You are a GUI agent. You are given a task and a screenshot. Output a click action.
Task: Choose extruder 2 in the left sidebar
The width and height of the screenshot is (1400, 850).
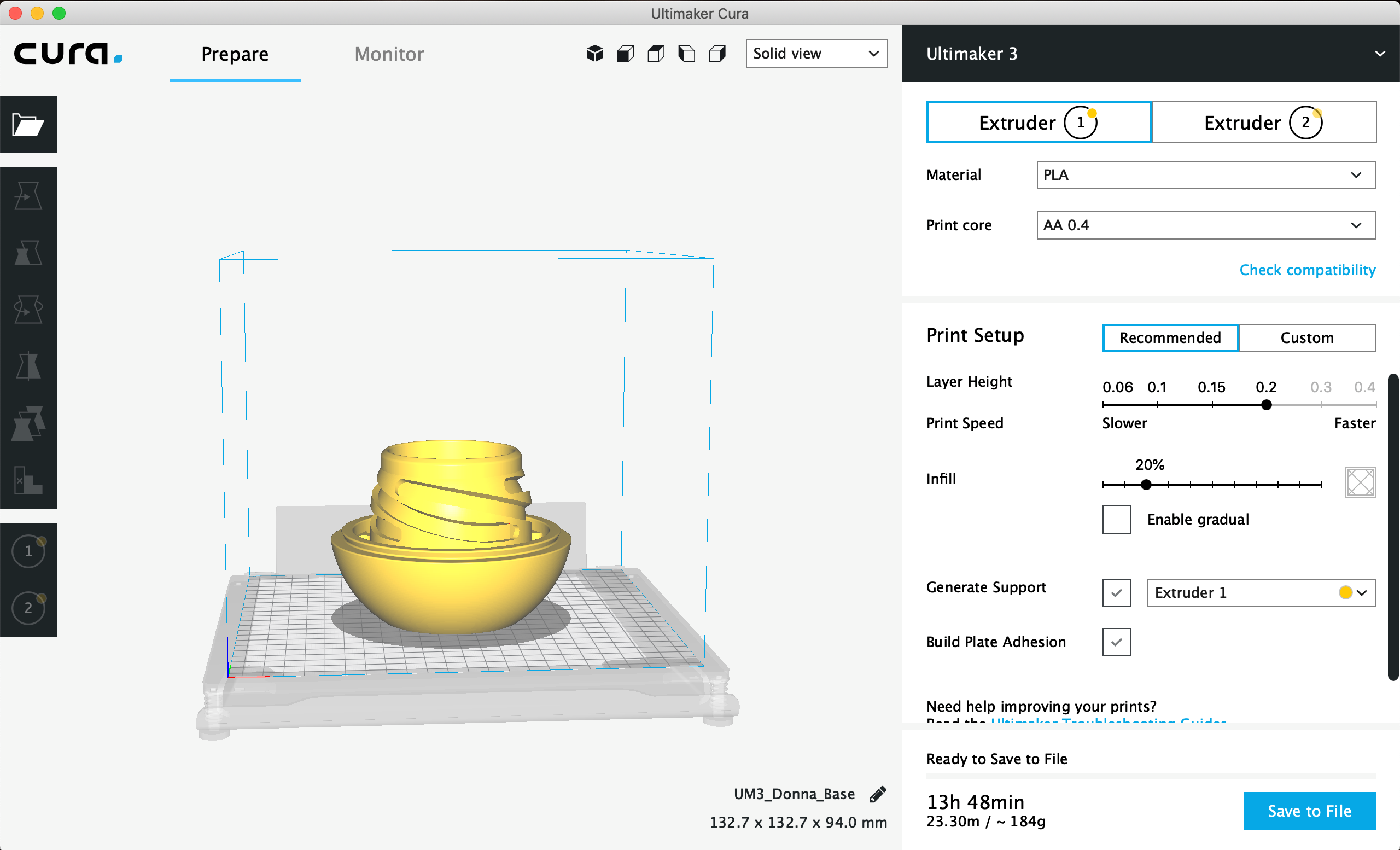[28, 608]
